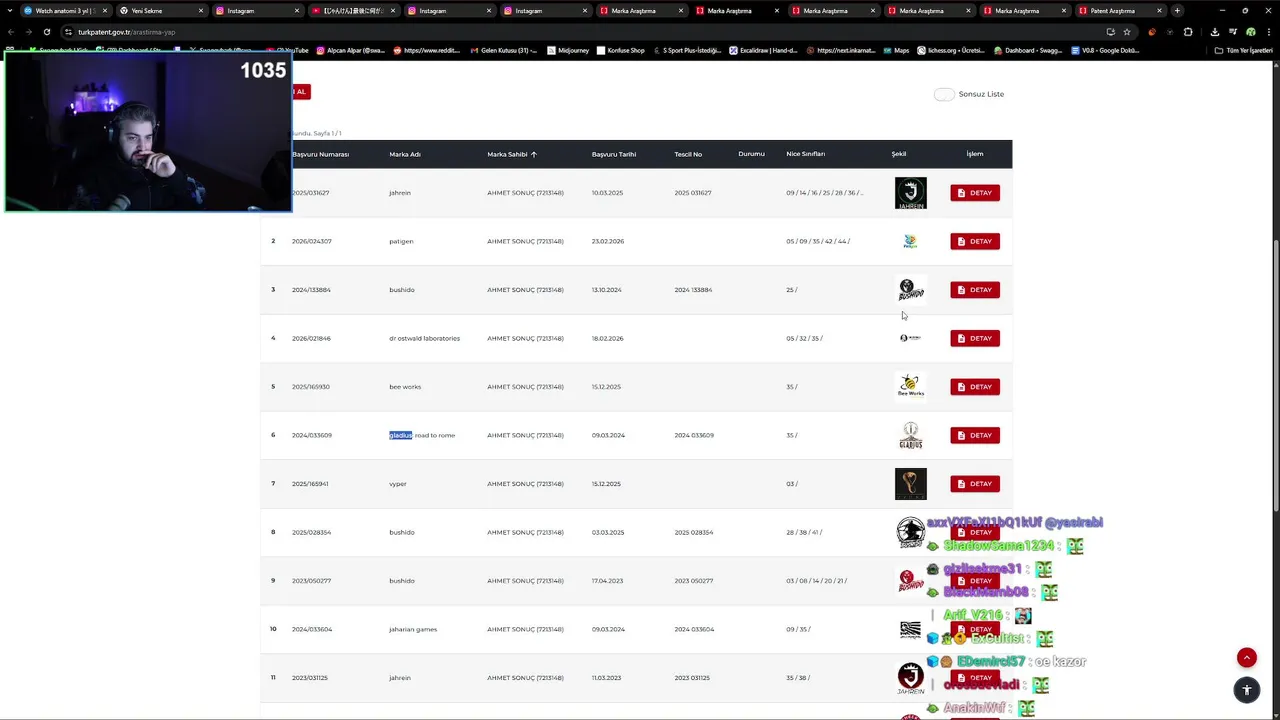Image resolution: width=1280 pixels, height=720 pixels.
Task: Open the V0.8 Google Doküman bookmark
Action: tap(1105, 50)
